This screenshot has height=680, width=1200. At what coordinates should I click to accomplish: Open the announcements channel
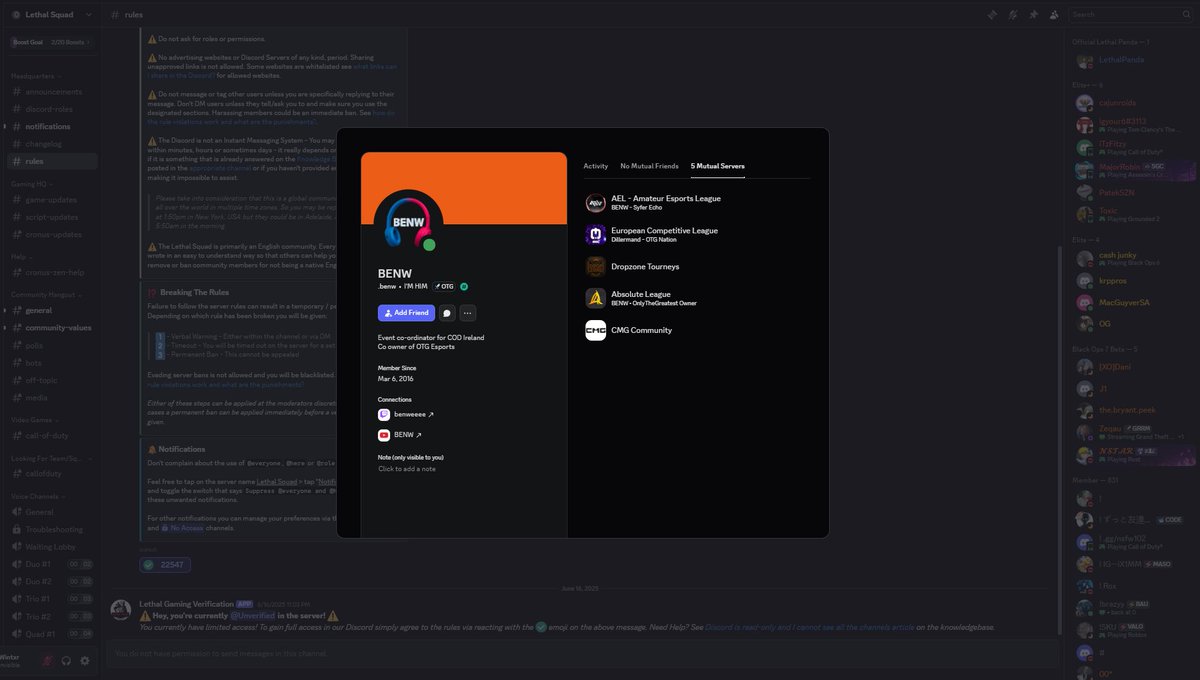(53, 92)
